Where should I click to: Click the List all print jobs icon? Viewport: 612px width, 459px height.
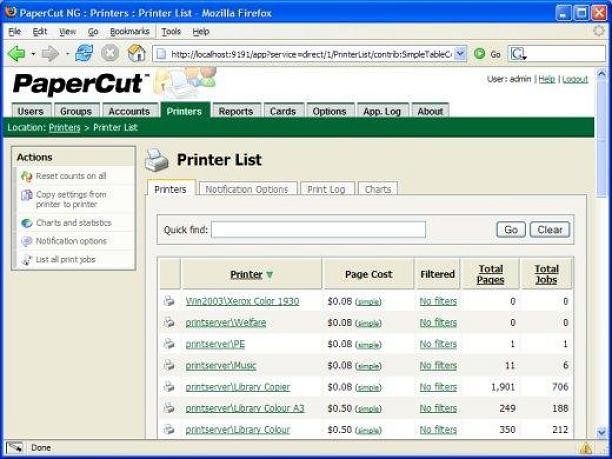point(27,260)
